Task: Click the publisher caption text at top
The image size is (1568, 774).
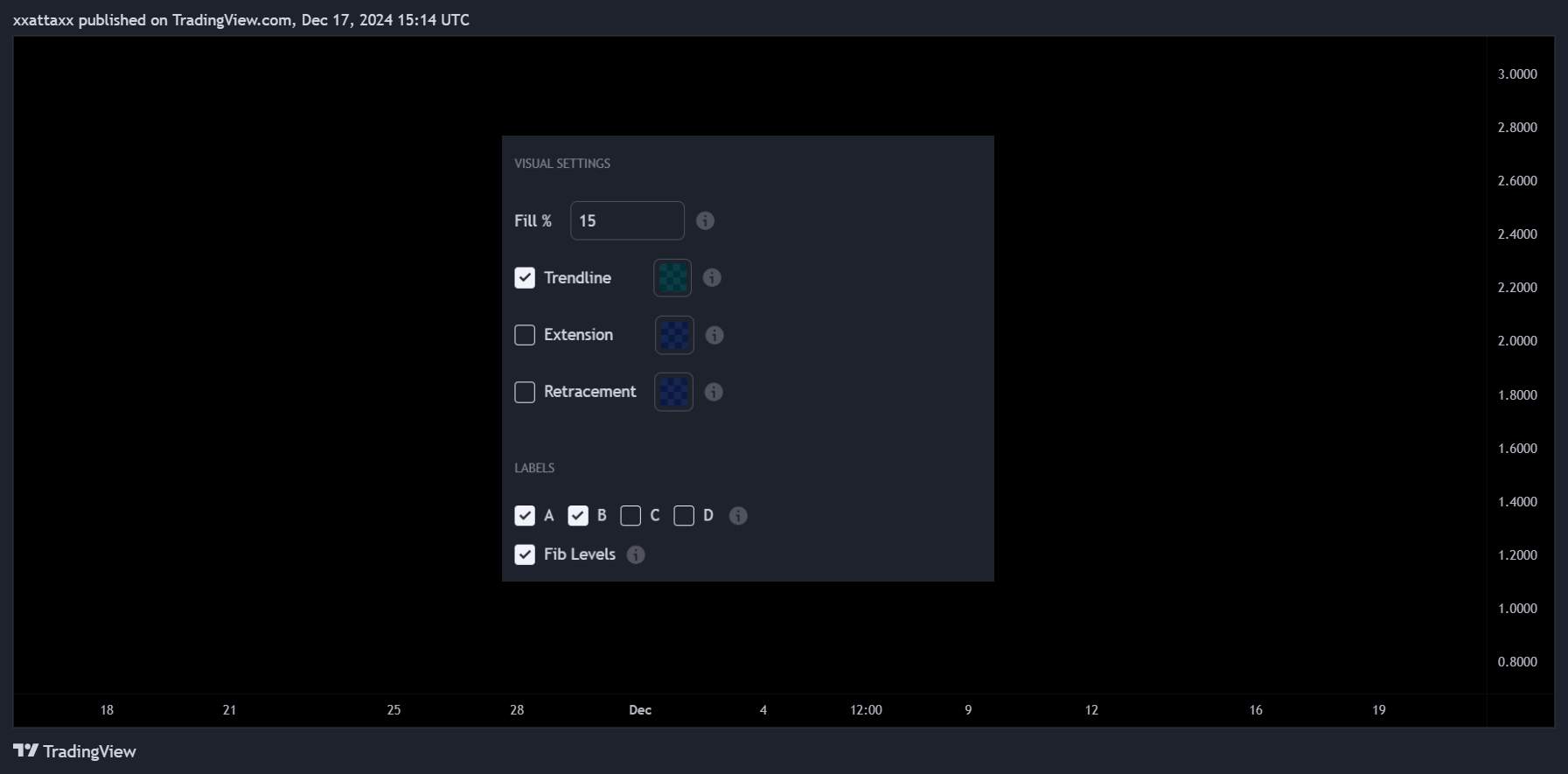Action: pos(241,19)
